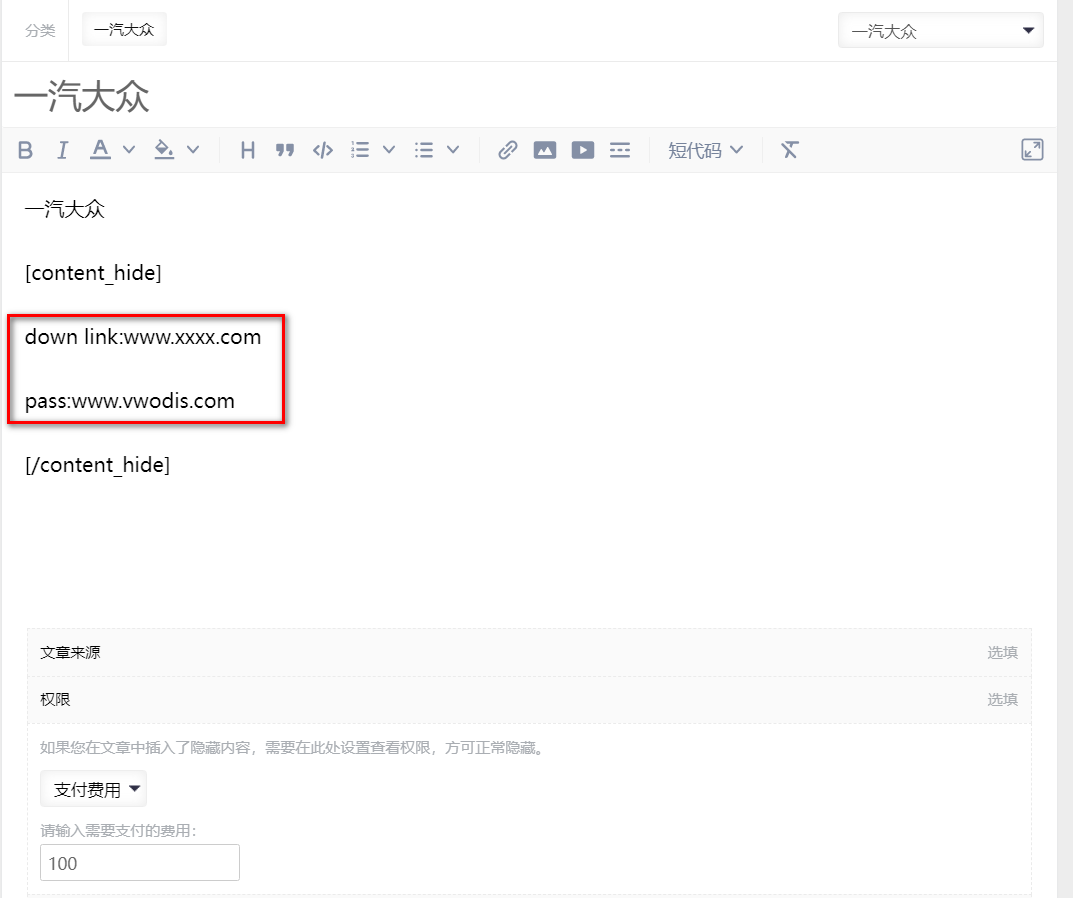Click 选填 next to 权限
Screen dimensions: 1073x898
pos(1002,699)
